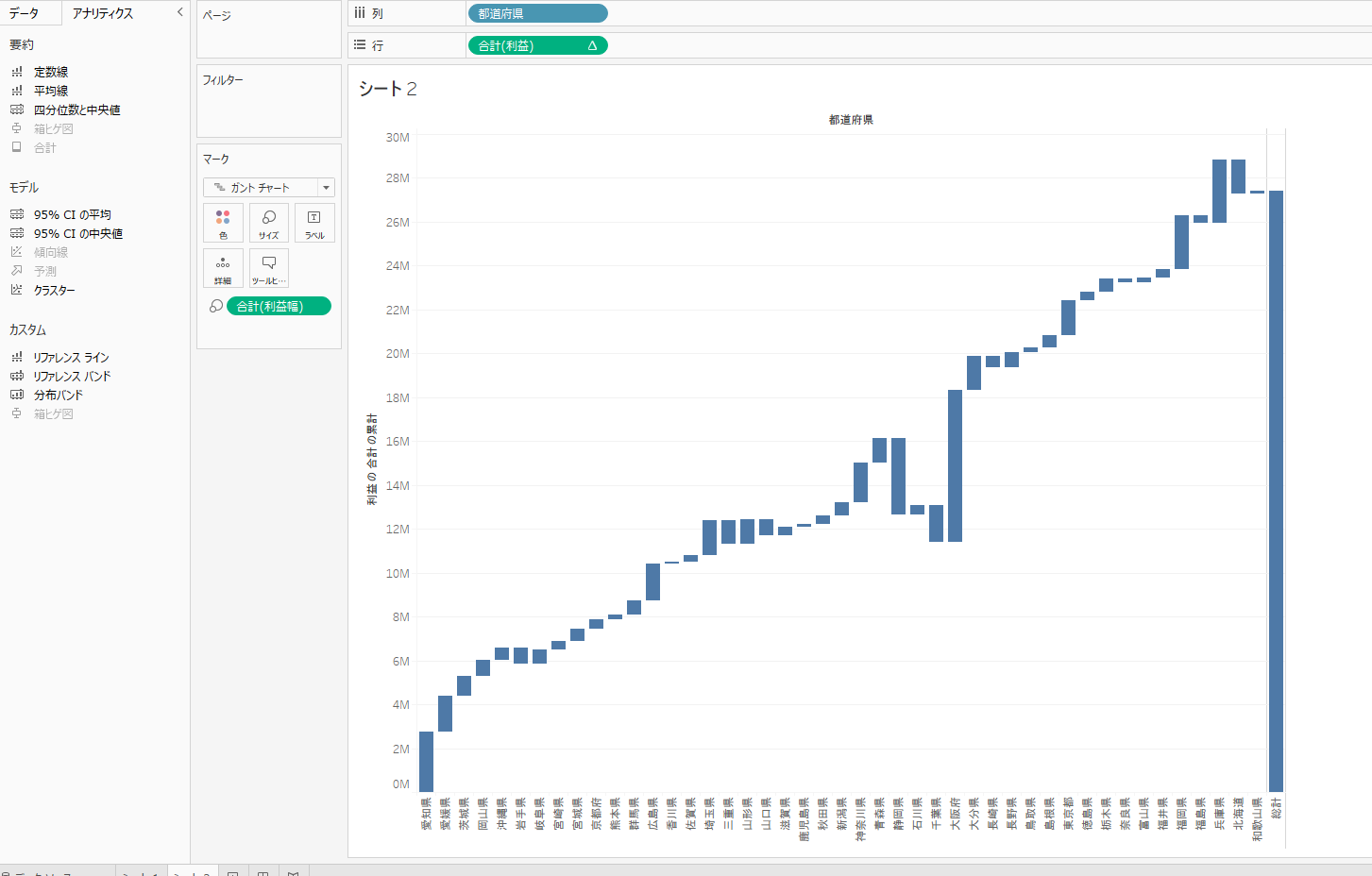1372x876 pixels.
Task: Click the 列 columns shelf icon
Action: [360, 13]
